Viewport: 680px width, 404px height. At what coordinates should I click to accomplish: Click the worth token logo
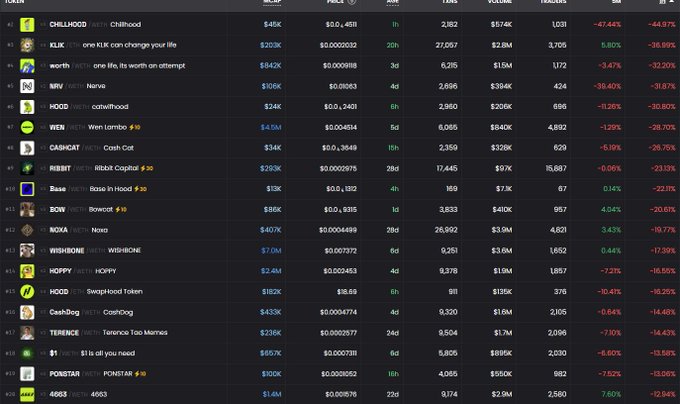click(27, 65)
